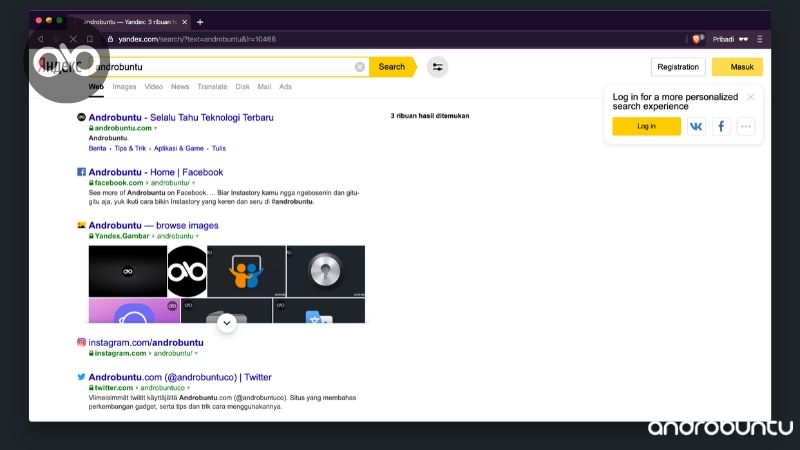800x450 pixels.
Task: Click the Brave shields icon in toolbar
Action: 697,39
